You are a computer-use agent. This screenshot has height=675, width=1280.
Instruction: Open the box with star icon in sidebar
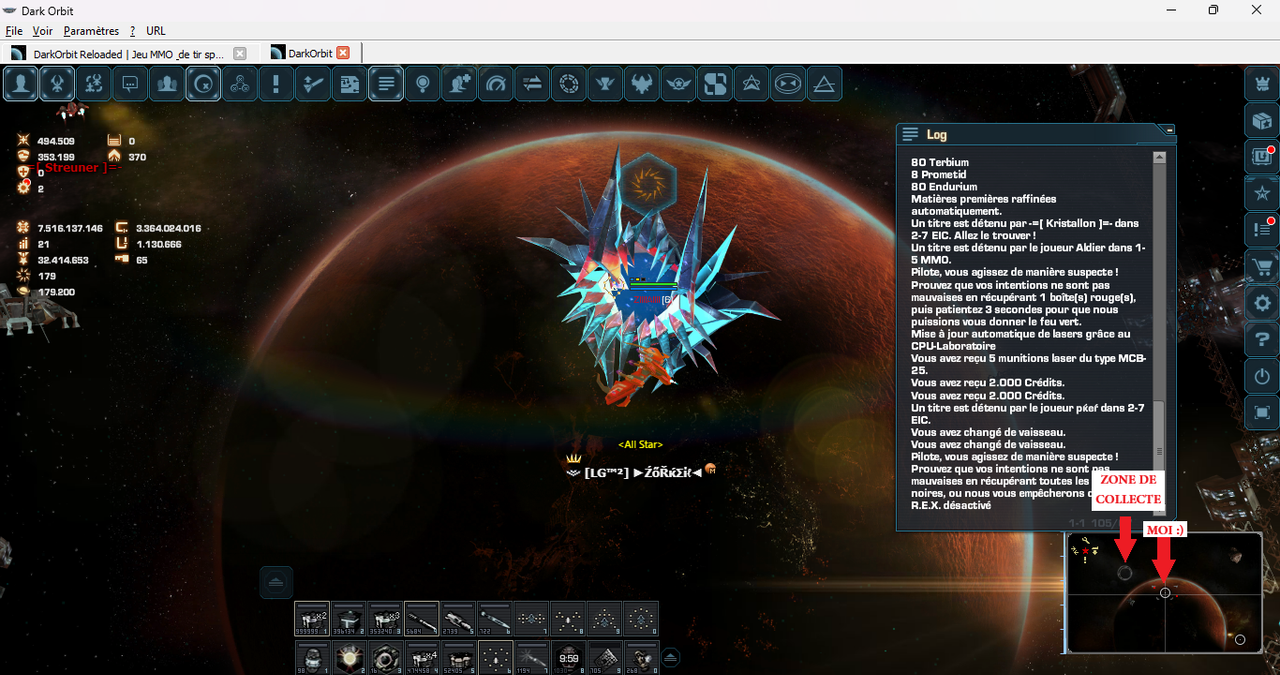(x=1261, y=121)
